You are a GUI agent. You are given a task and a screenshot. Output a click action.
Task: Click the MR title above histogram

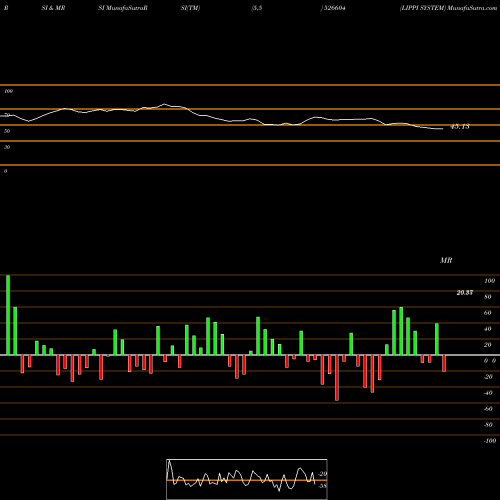click(446, 260)
